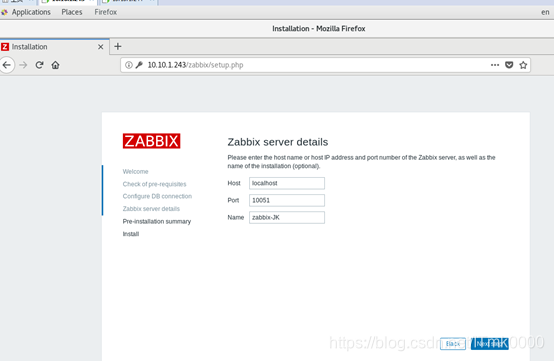554x361 pixels.
Task: Show site information icon in address bar
Action: 129,65
